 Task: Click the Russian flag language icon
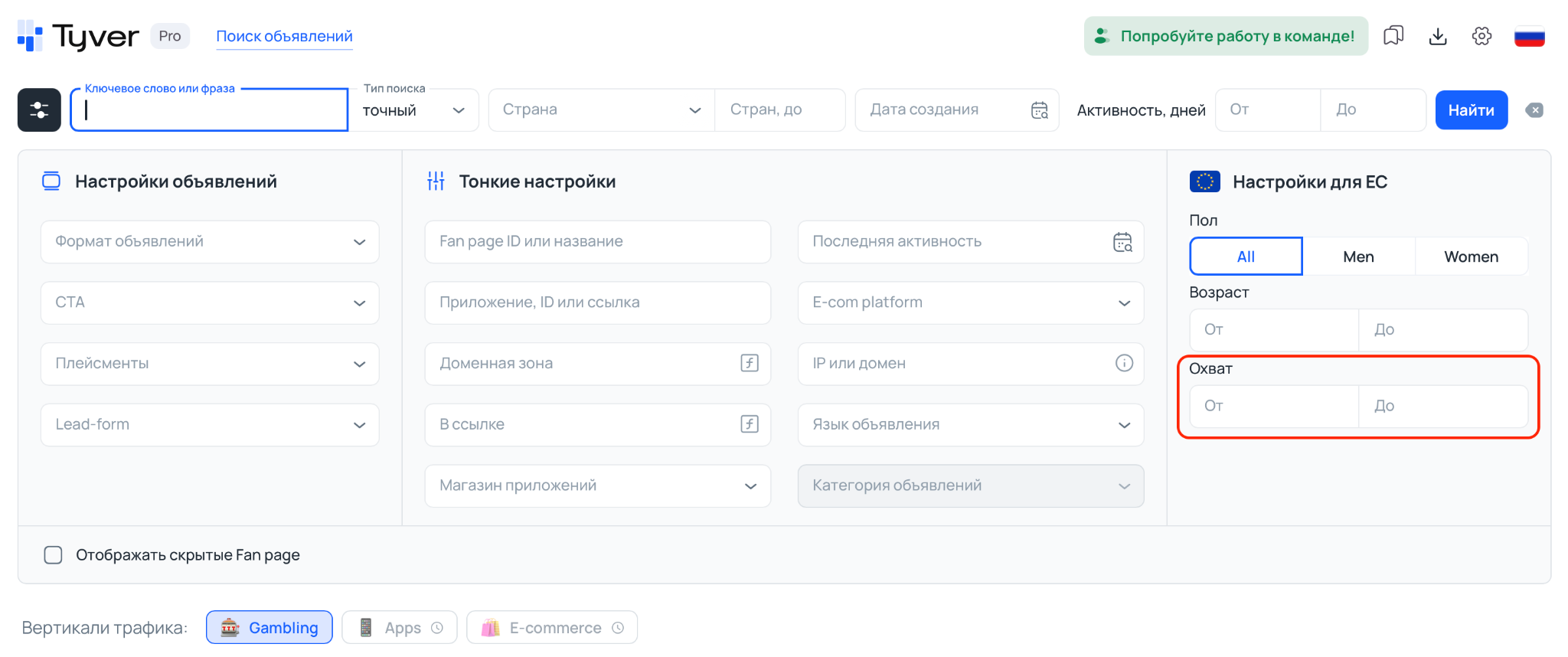pyautogui.click(x=1529, y=36)
